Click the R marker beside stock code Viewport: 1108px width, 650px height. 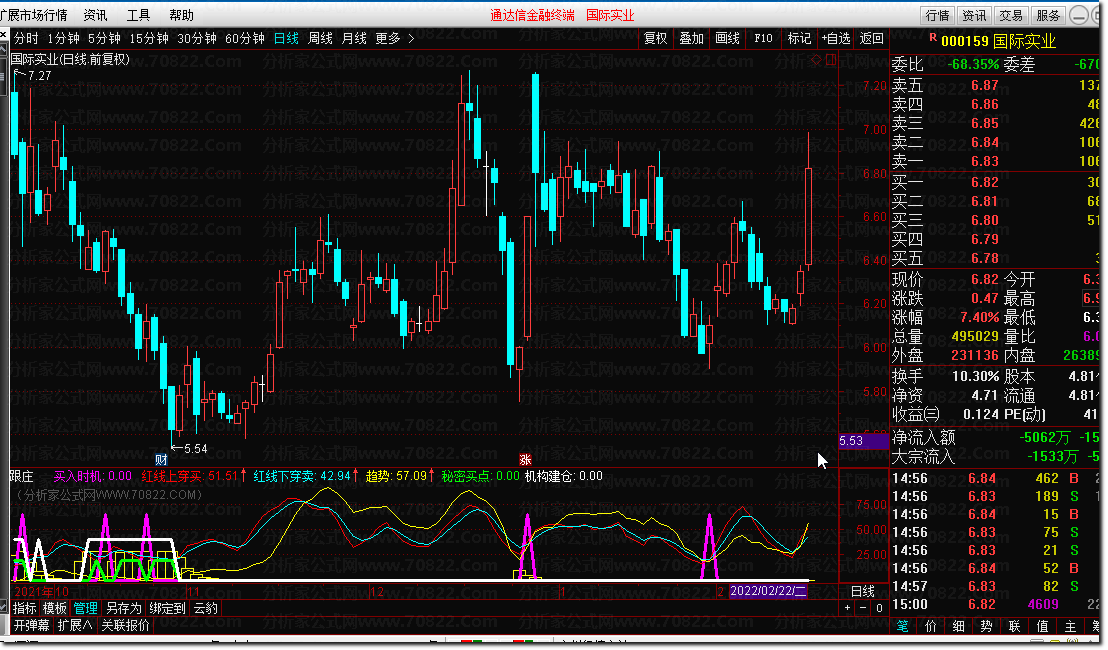click(x=933, y=37)
